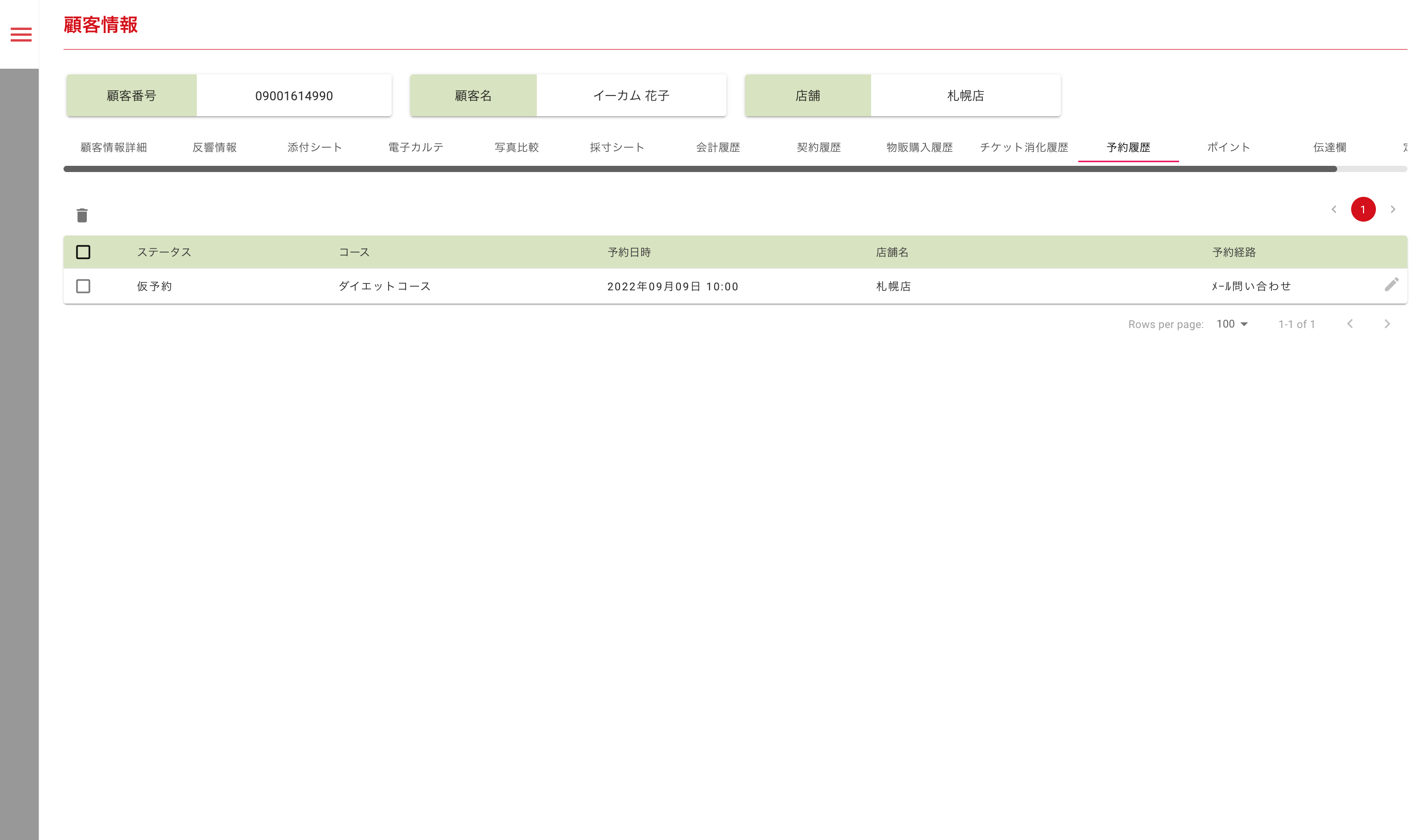Go to previous page in top pagination
Screen dimensions: 1425x840
[x=1333, y=209]
